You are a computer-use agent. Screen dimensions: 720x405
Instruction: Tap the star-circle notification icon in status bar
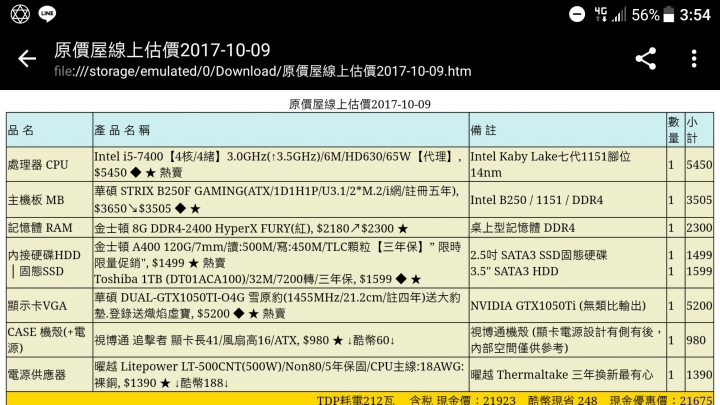click(x=20, y=14)
